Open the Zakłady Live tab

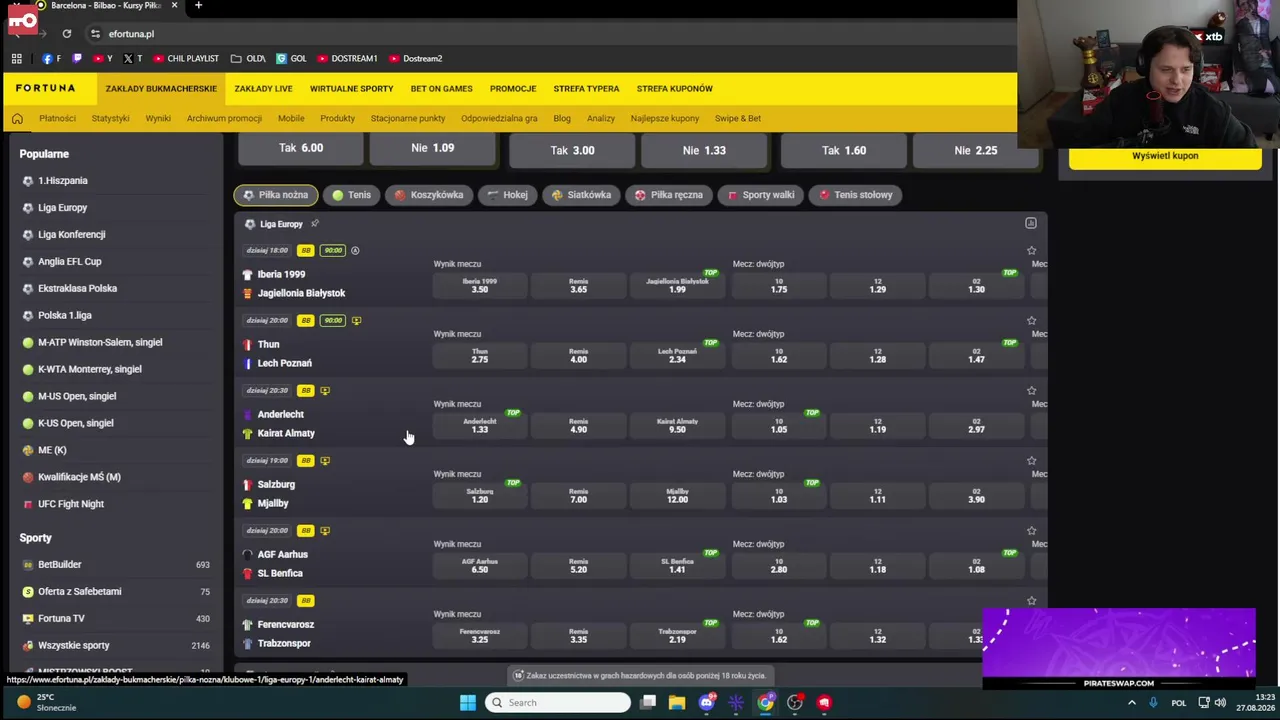tap(263, 89)
